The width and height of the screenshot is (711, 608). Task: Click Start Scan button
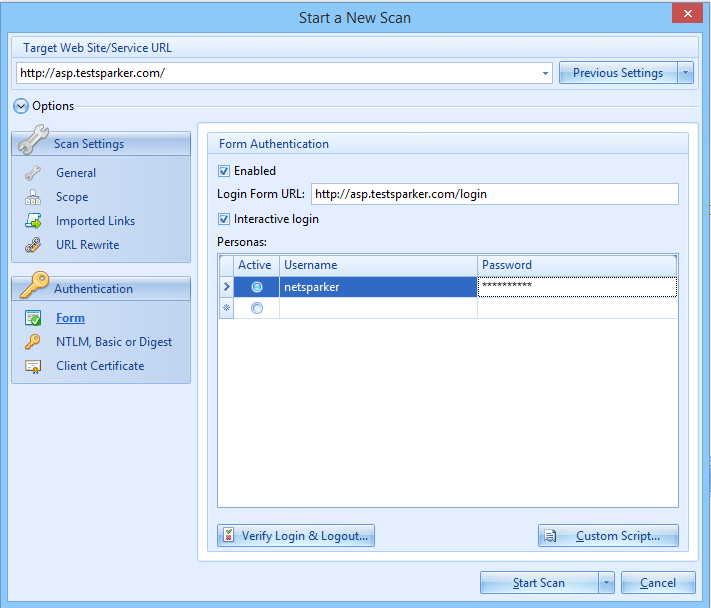pyautogui.click(x=539, y=583)
